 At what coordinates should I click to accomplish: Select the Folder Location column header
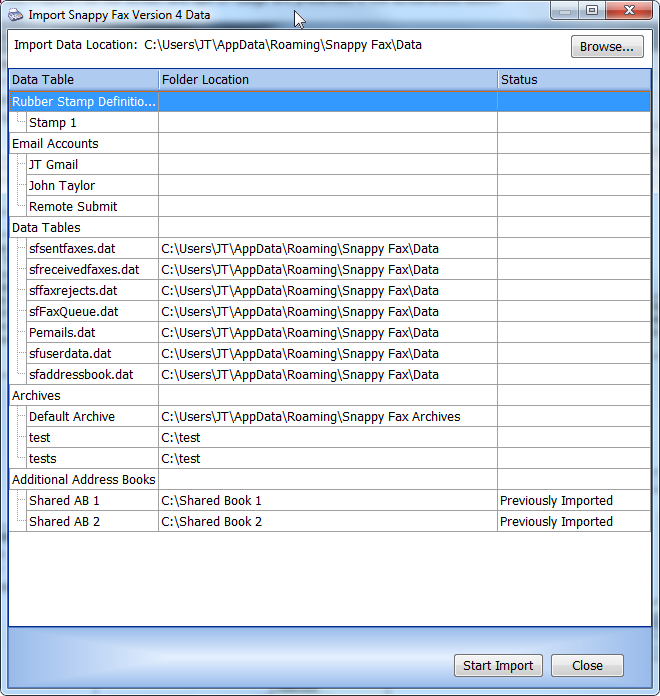click(328, 80)
